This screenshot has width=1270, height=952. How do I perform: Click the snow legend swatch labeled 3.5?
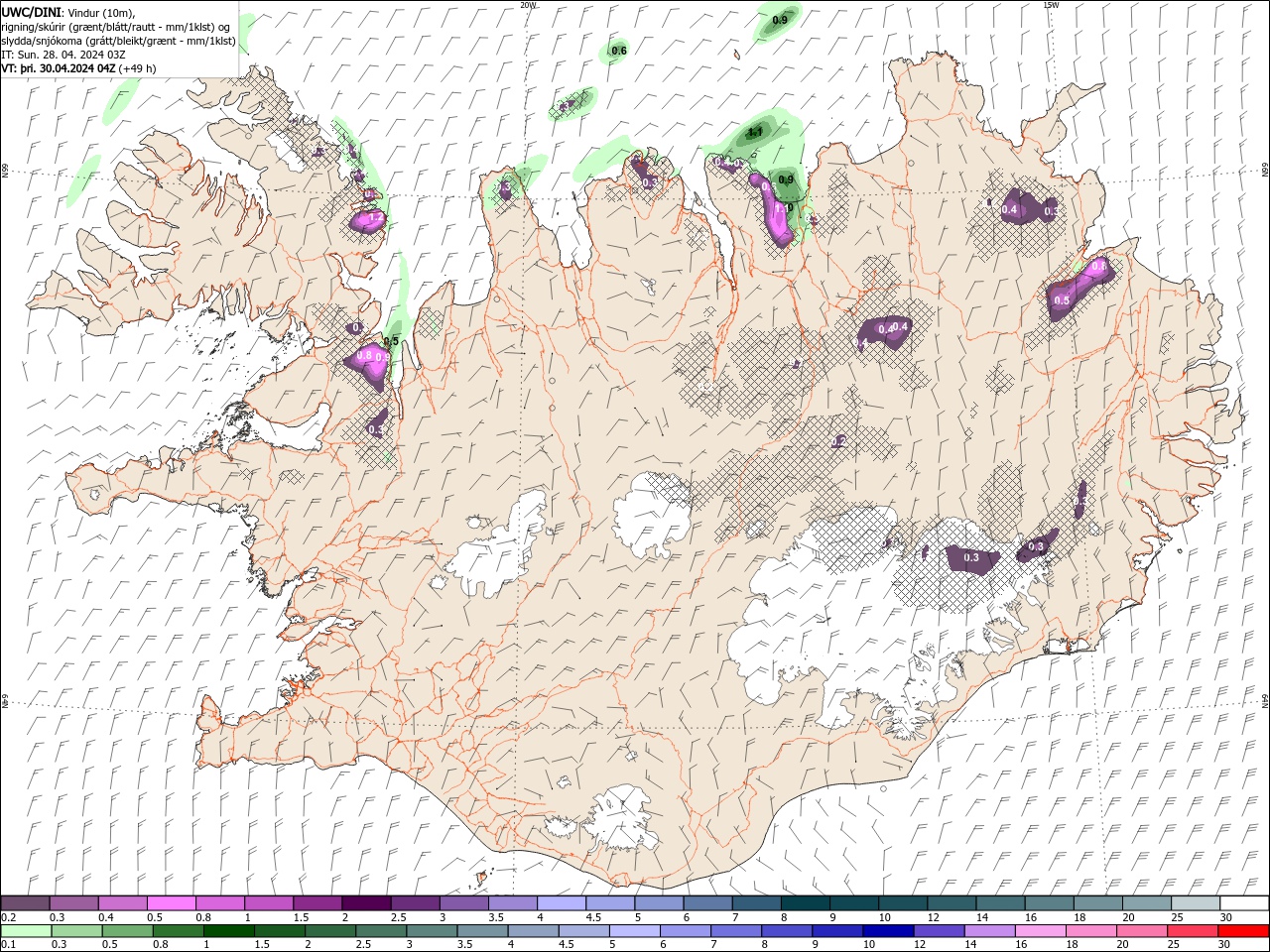point(513,903)
